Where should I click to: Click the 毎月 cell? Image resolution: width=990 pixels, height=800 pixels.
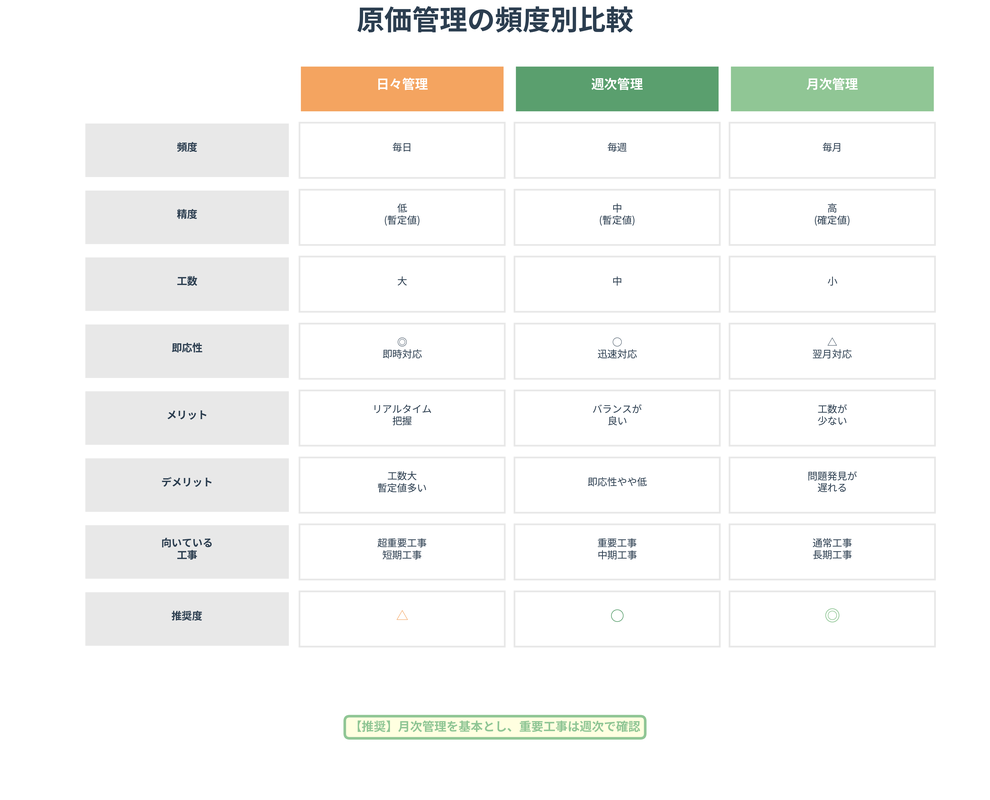coord(832,150)
